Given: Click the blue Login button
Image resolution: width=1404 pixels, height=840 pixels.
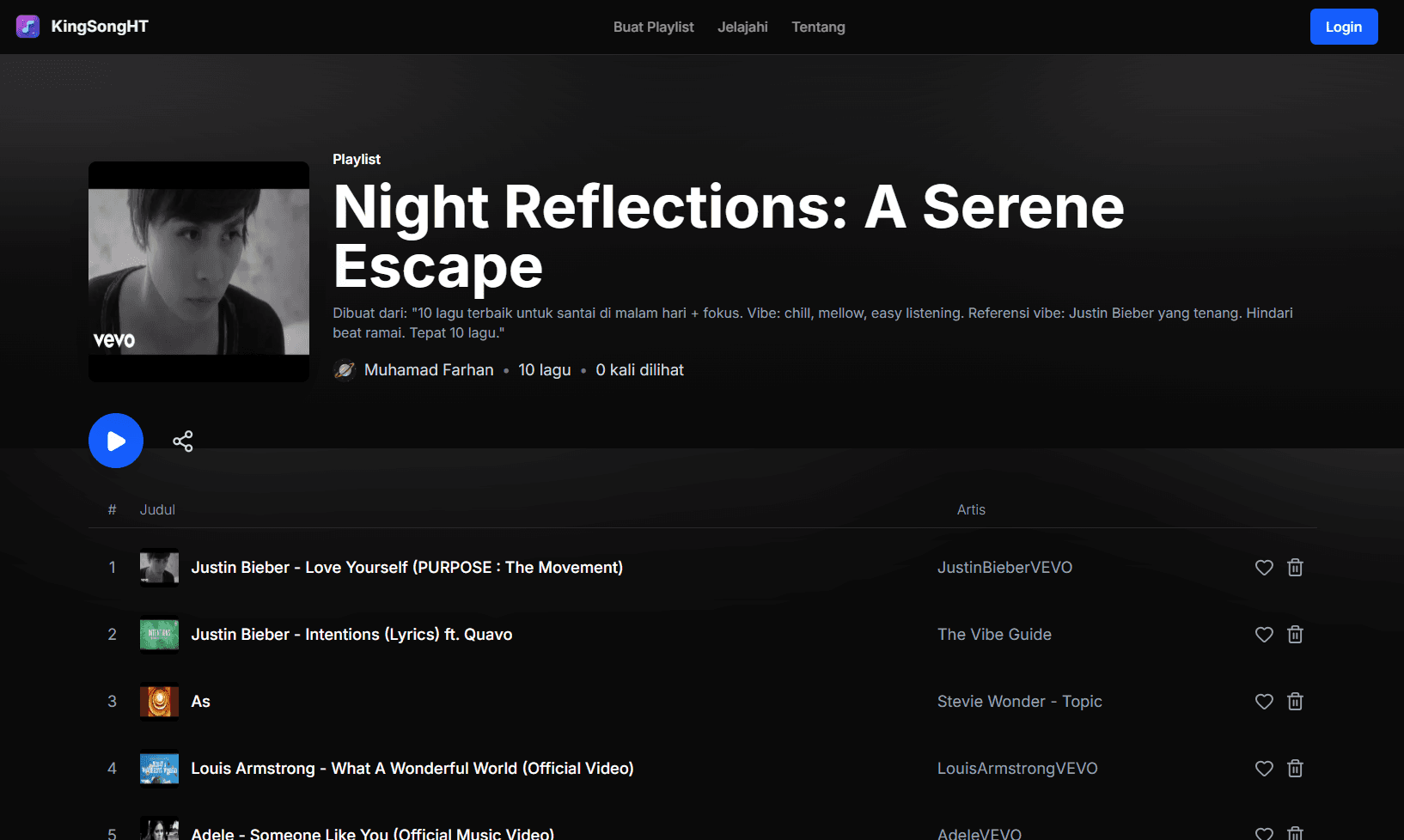Looking at the screenshot, I should (x=1343, y=27).
